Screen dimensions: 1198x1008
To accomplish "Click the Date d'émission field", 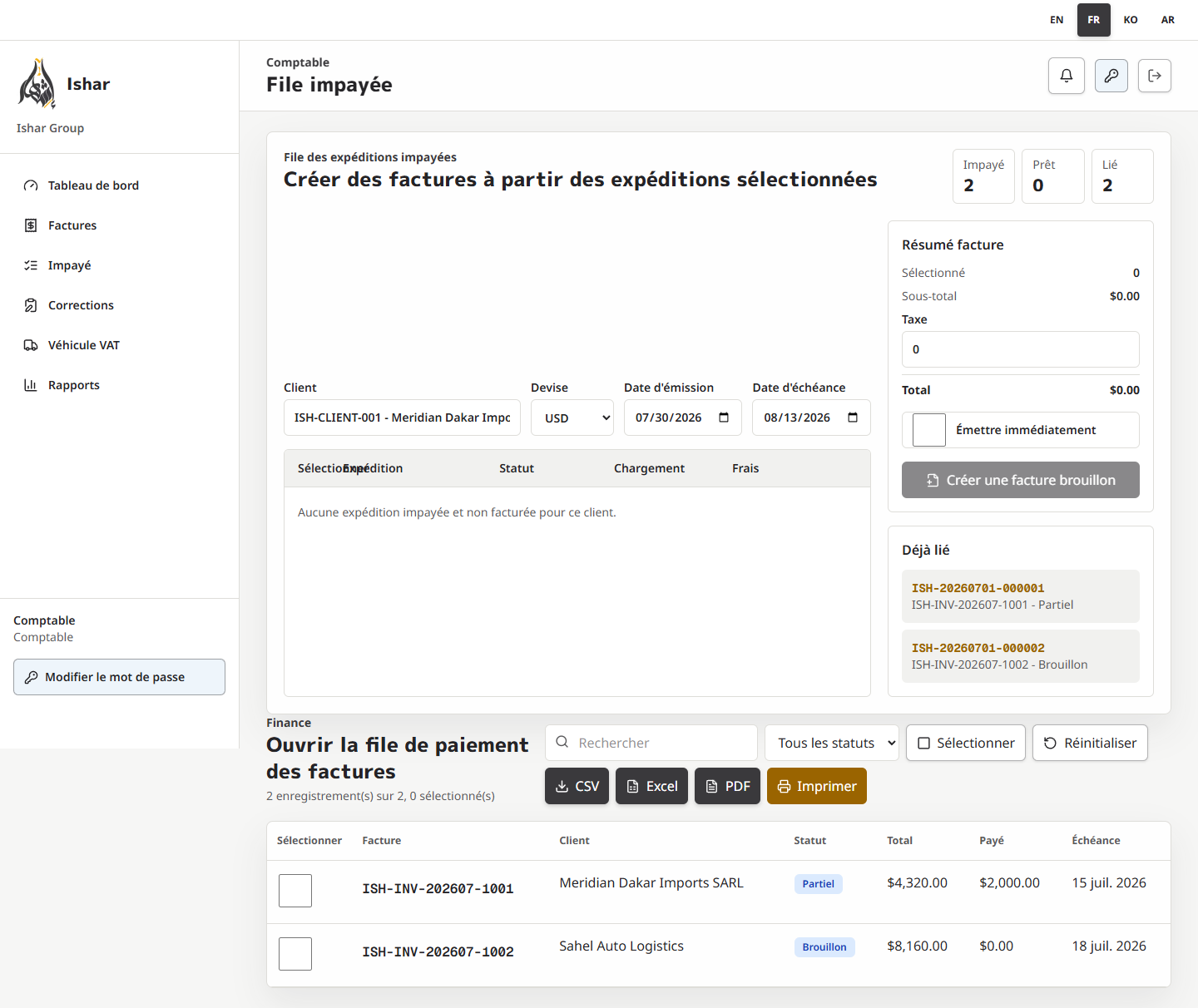I will coord(683,418).
